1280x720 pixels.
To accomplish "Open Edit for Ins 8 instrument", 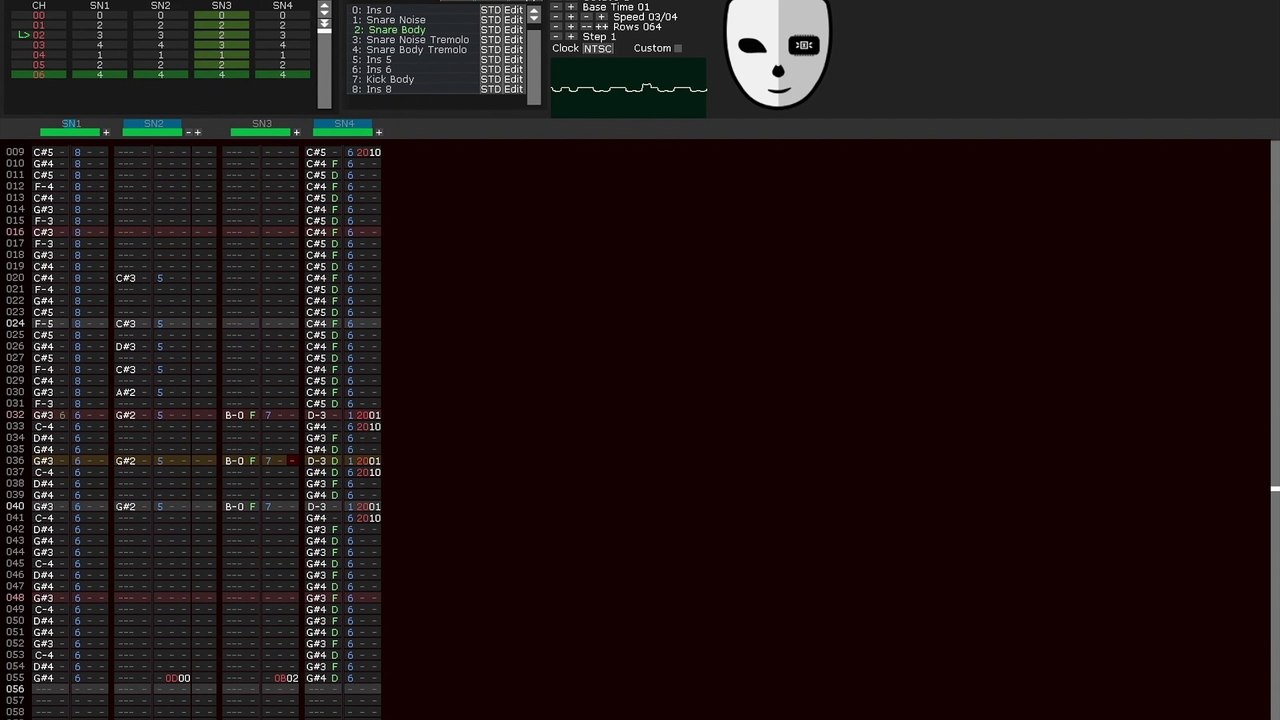I will [513, 89].
